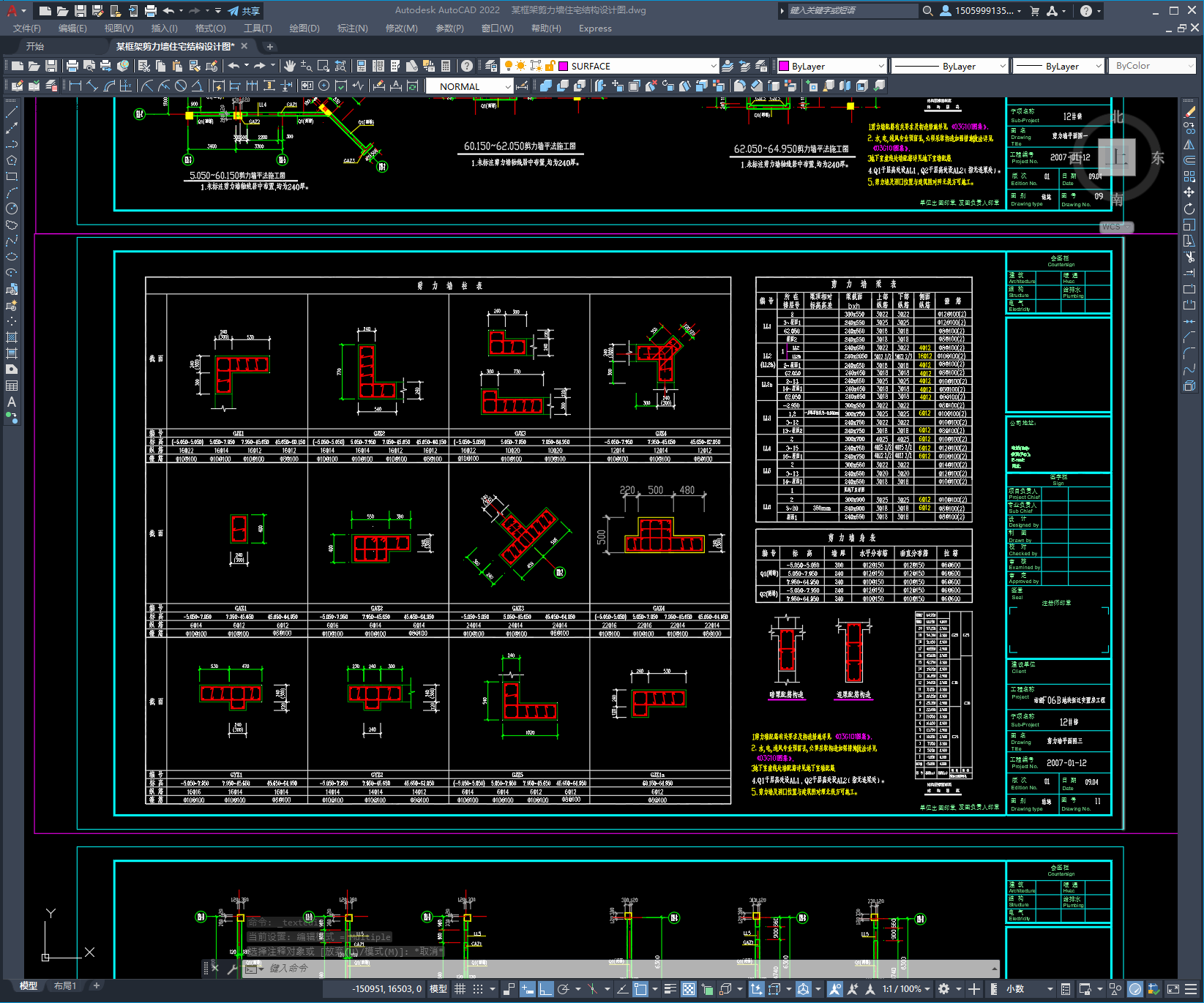Open the 绘图(D) menu

pyautogui.click(x=304, y=29)
